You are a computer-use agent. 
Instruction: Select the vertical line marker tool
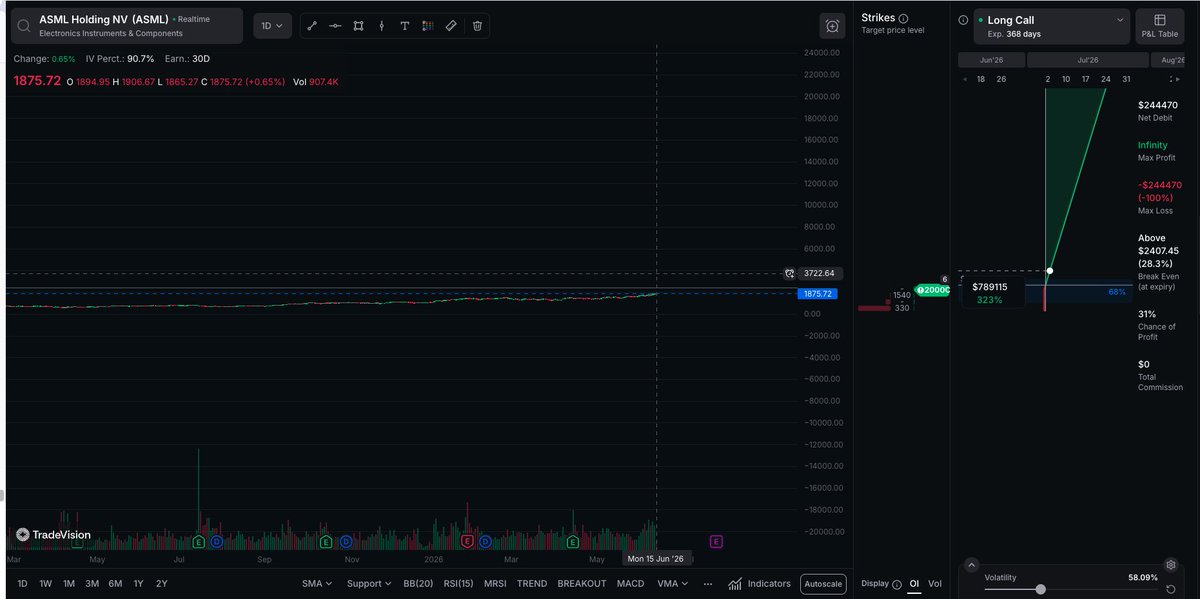pos(381,26)
